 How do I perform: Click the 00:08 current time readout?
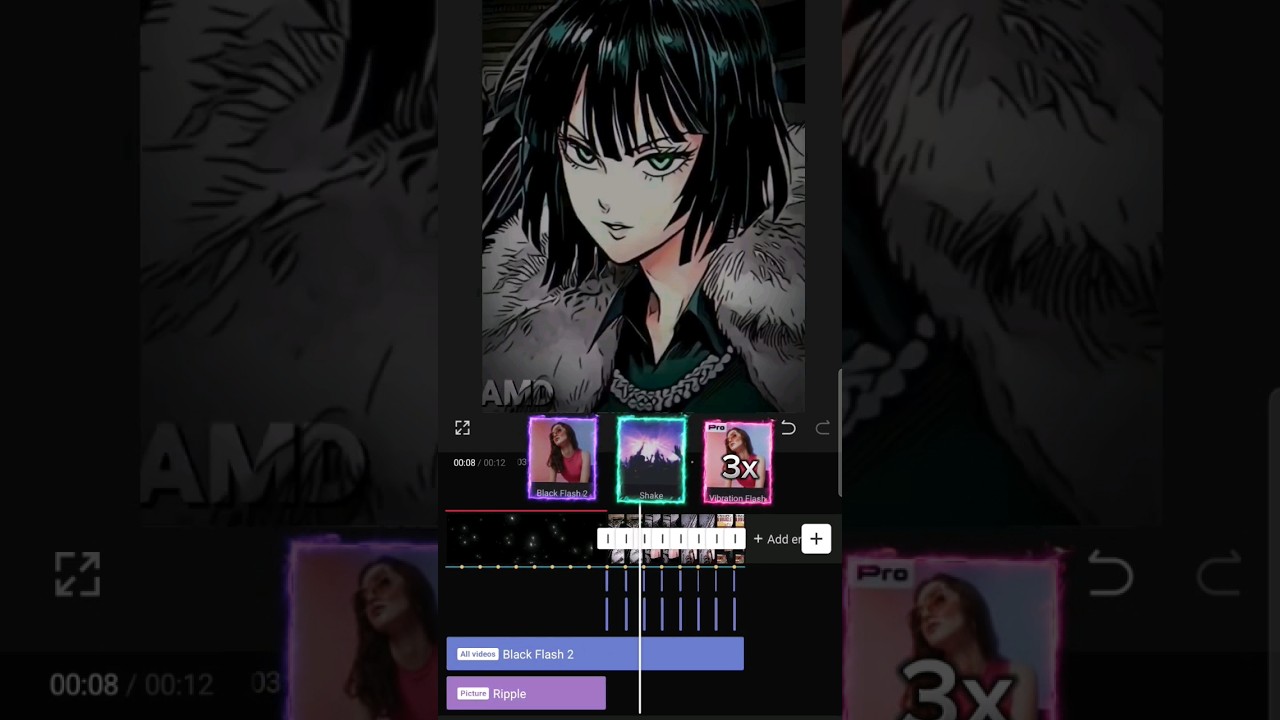point(464,463)
